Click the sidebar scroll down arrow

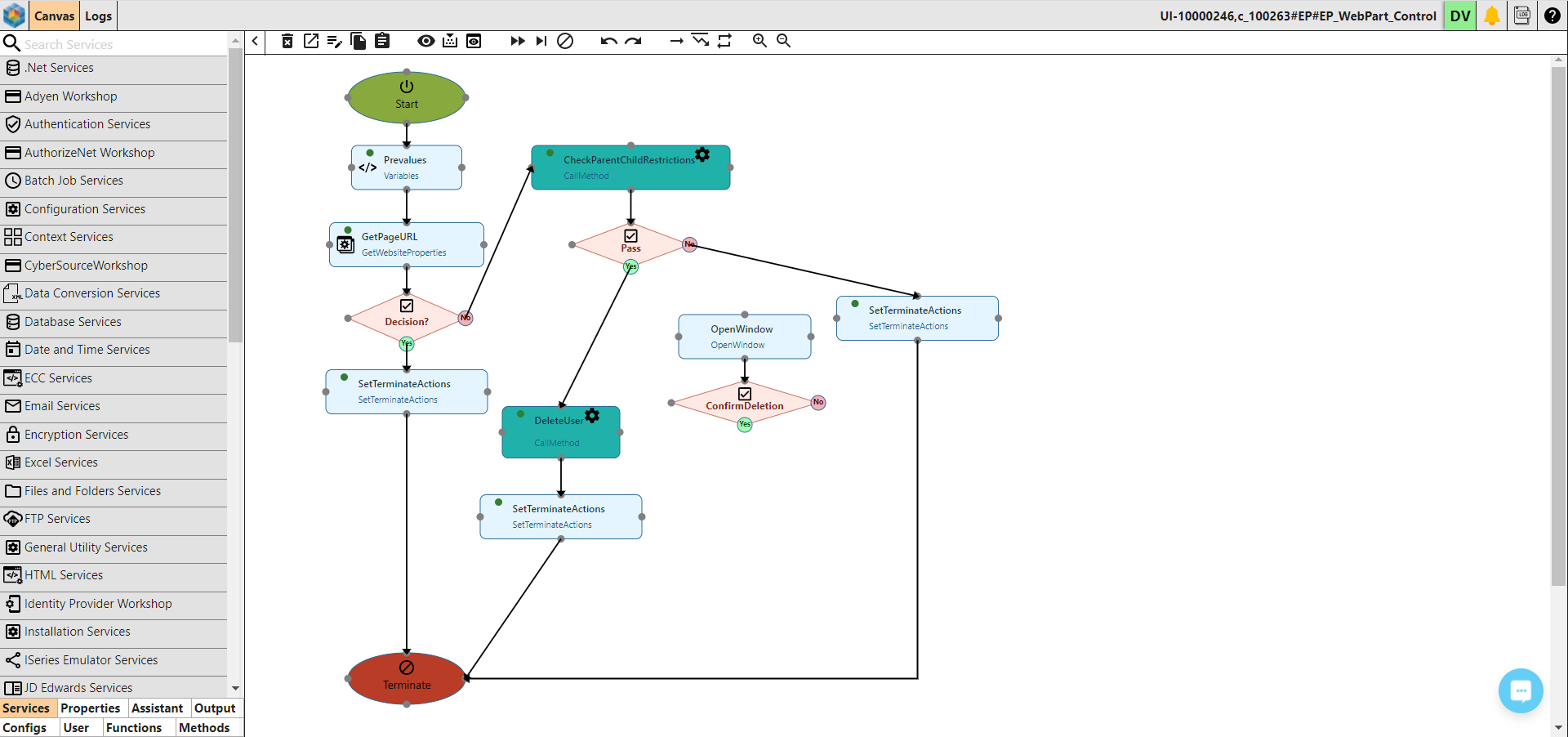[x=235, y=689]
